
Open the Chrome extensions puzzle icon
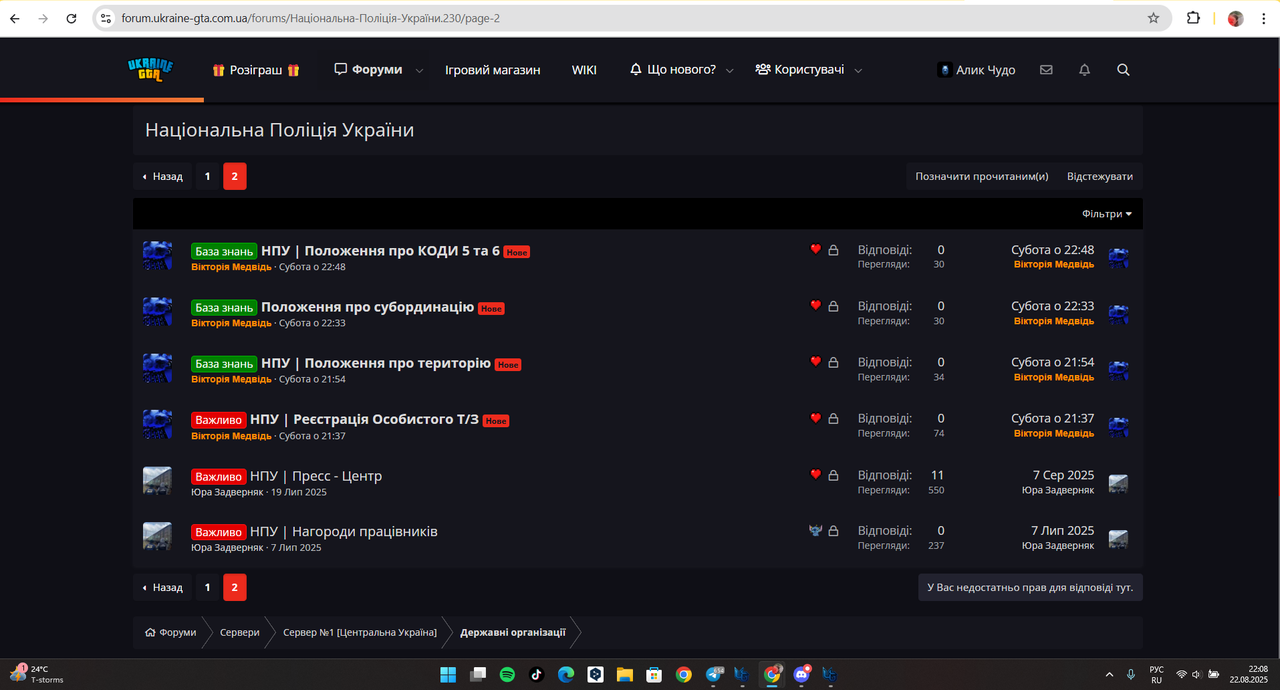1193,18
